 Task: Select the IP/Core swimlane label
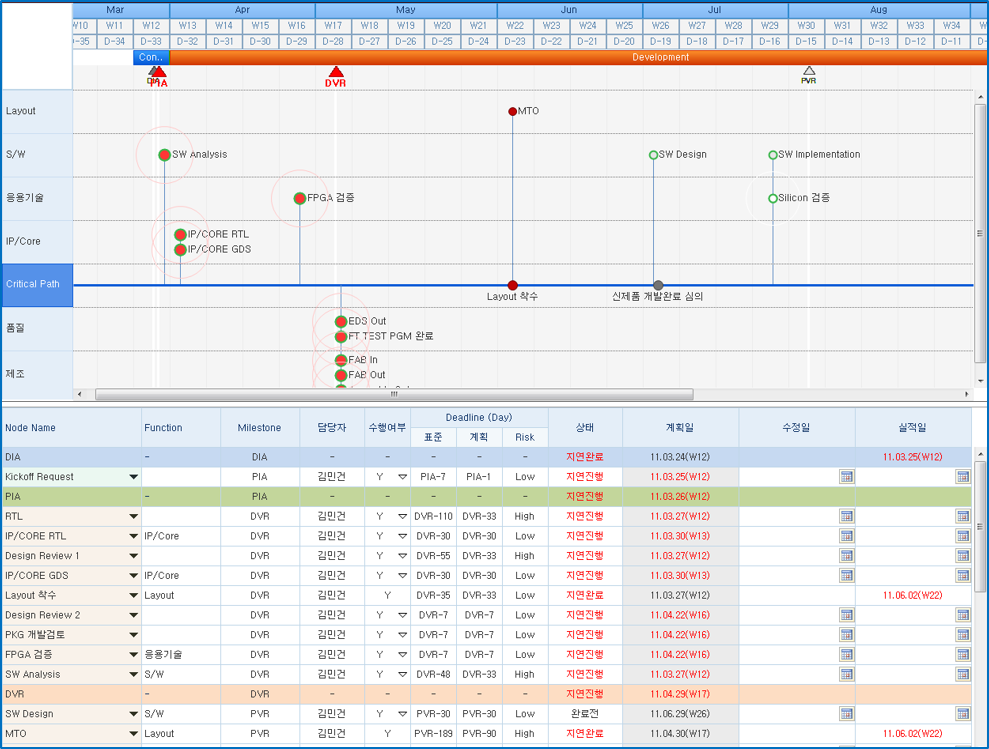37,242
